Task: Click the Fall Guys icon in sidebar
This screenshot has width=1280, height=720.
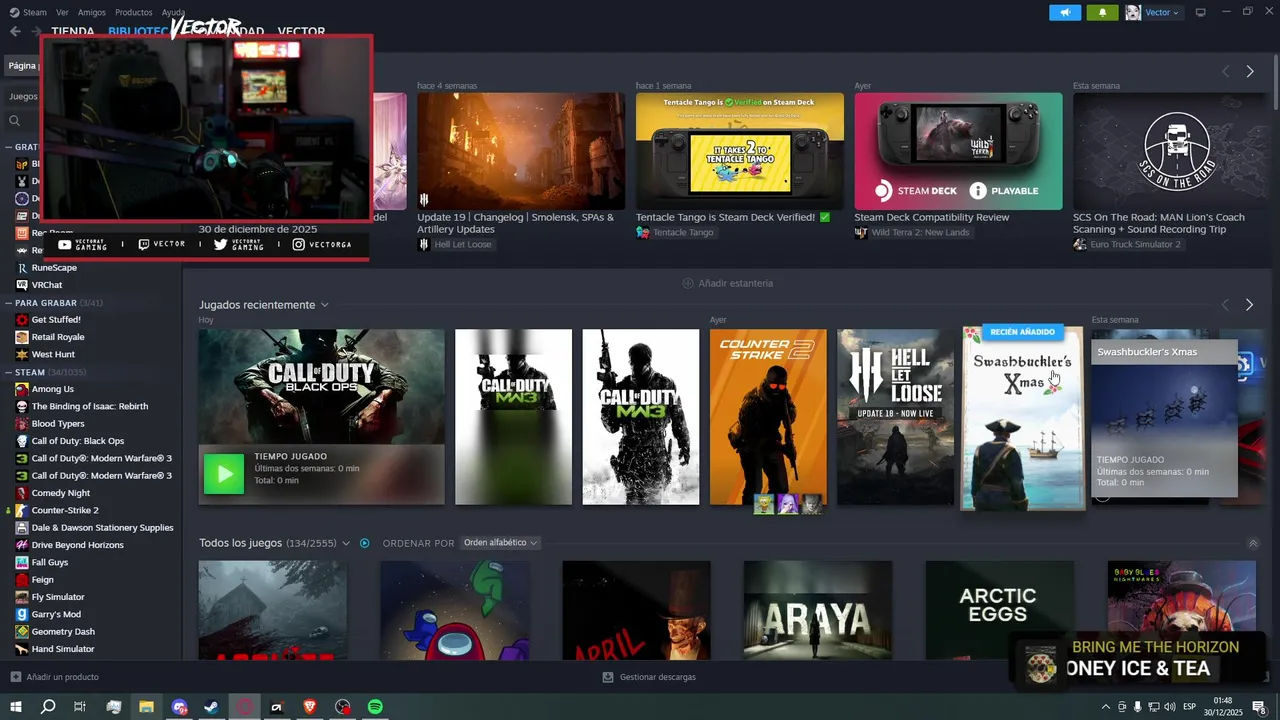Action: coord(22,562)
